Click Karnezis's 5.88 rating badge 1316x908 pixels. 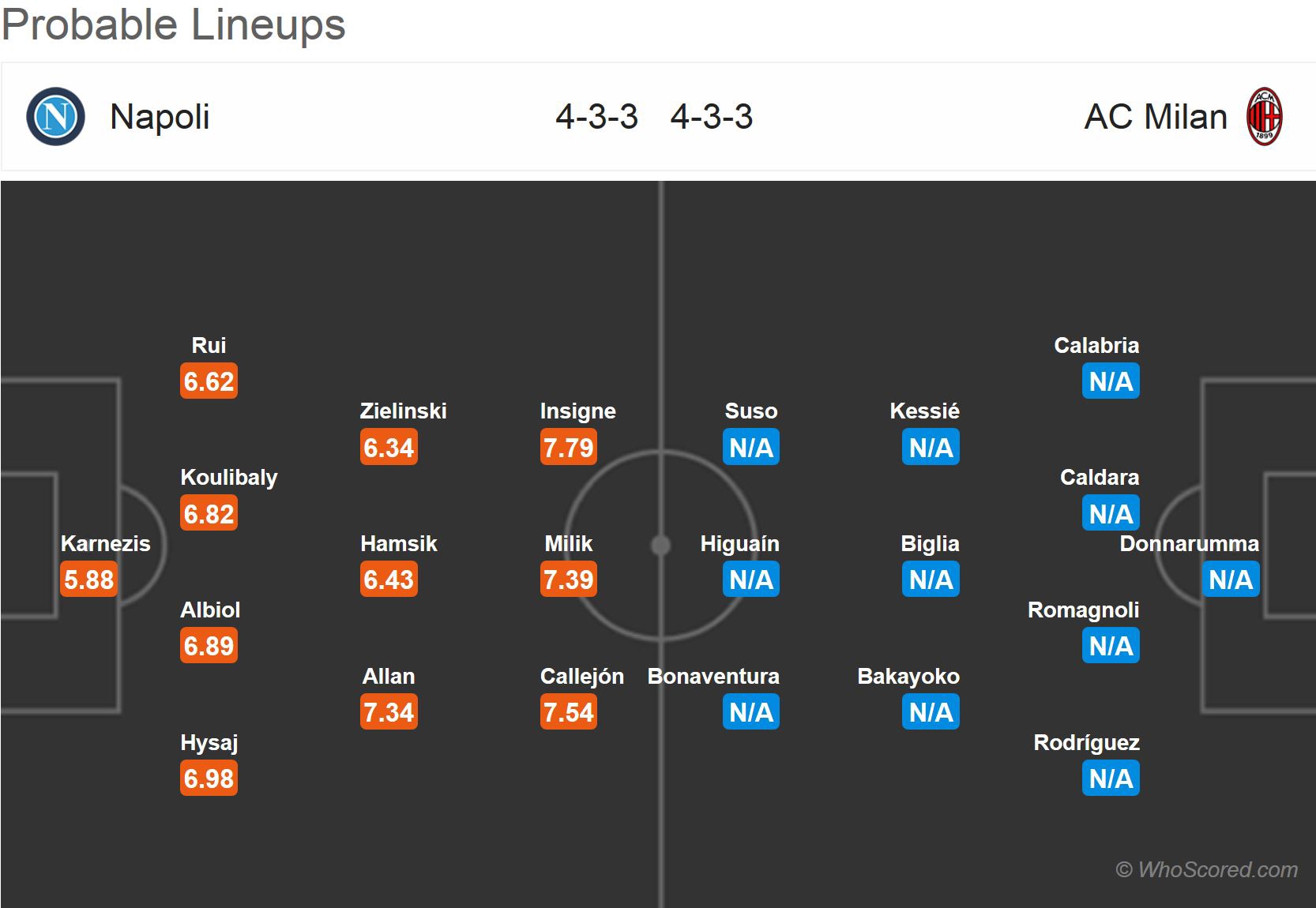pyautogui.click(x=88, y=580)
